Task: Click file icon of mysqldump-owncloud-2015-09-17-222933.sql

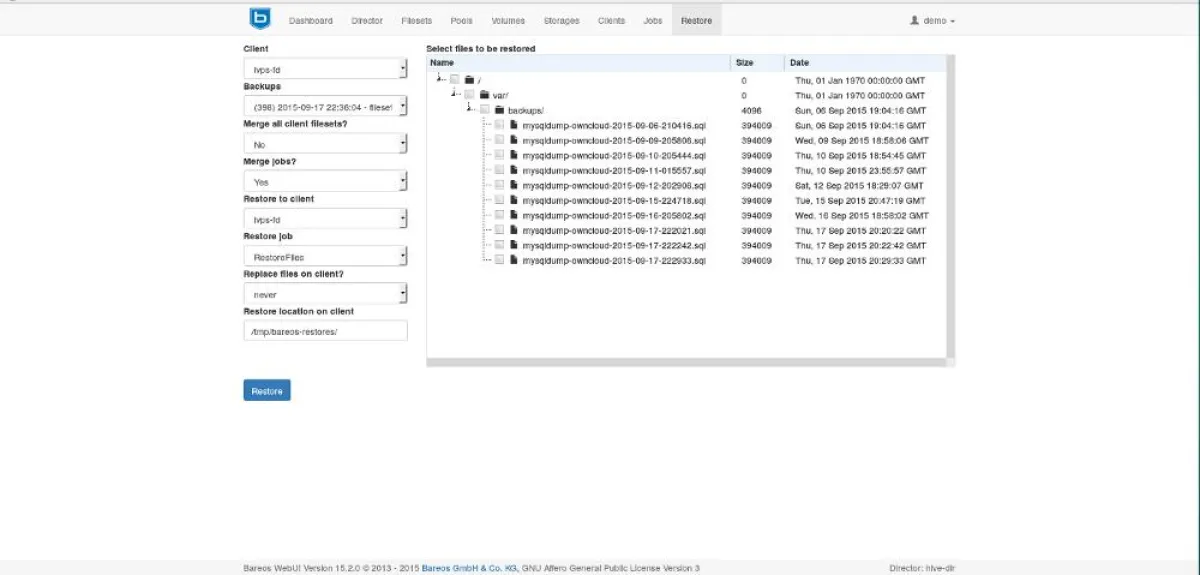Action: coord(514,259)
